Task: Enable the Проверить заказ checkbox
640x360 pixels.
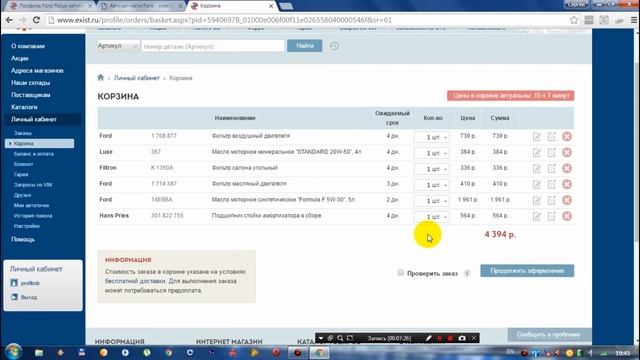Action: click(x=400, y=272)
